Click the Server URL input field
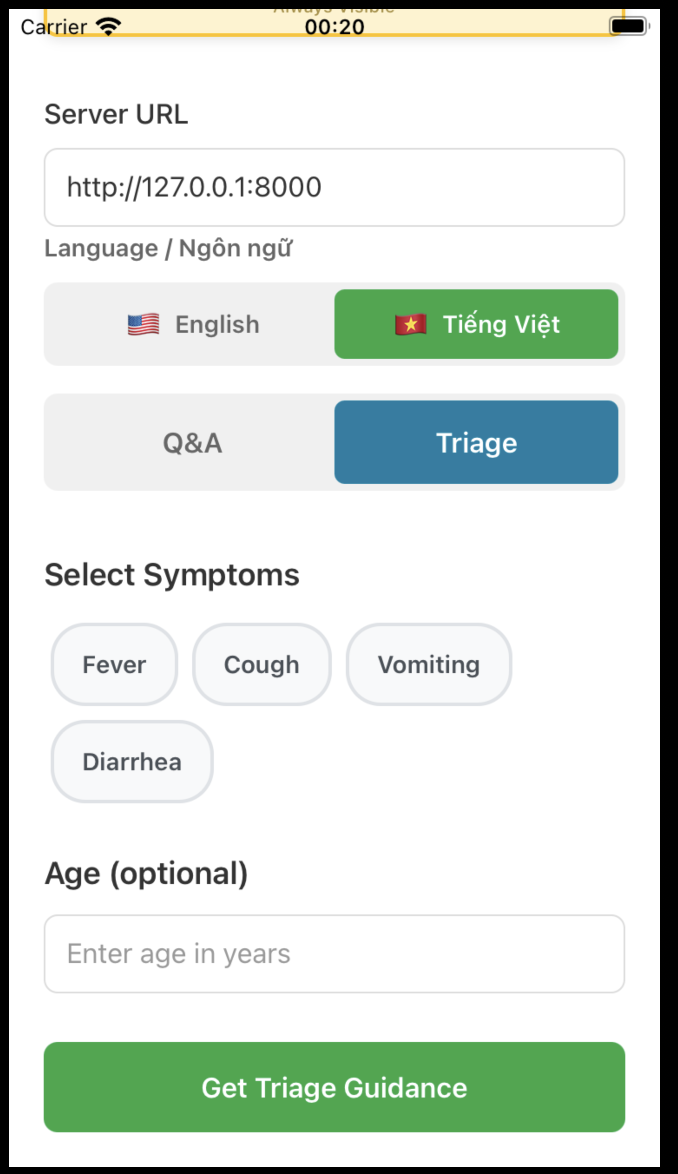This screenshot has height=1174, width=678. 334,187
